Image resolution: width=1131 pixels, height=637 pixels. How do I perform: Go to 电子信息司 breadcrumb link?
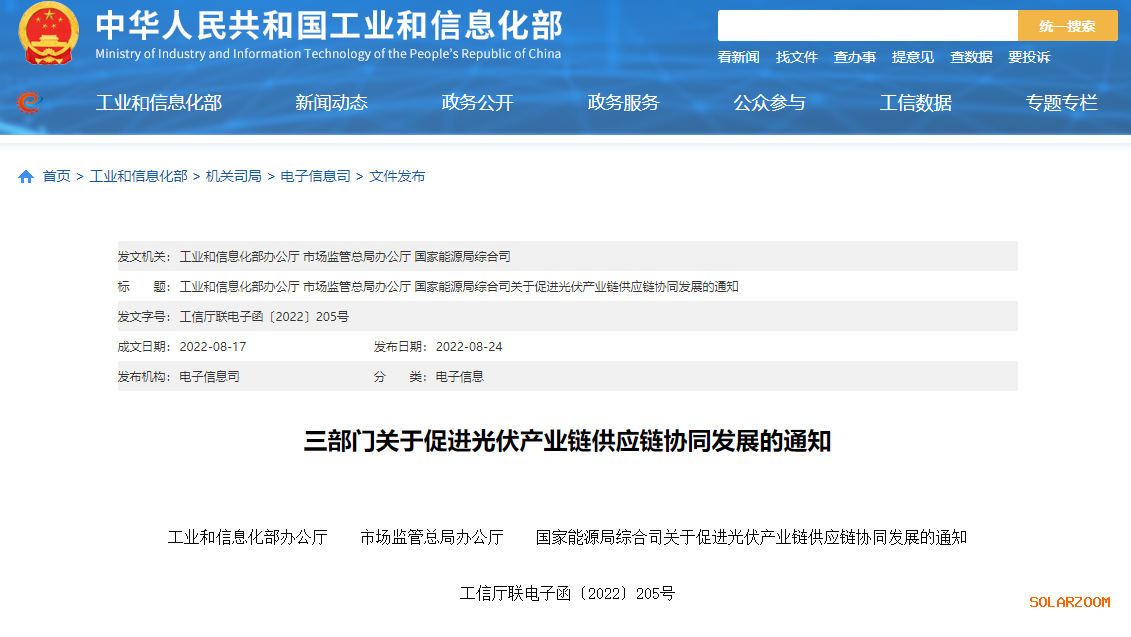[315, 176]
